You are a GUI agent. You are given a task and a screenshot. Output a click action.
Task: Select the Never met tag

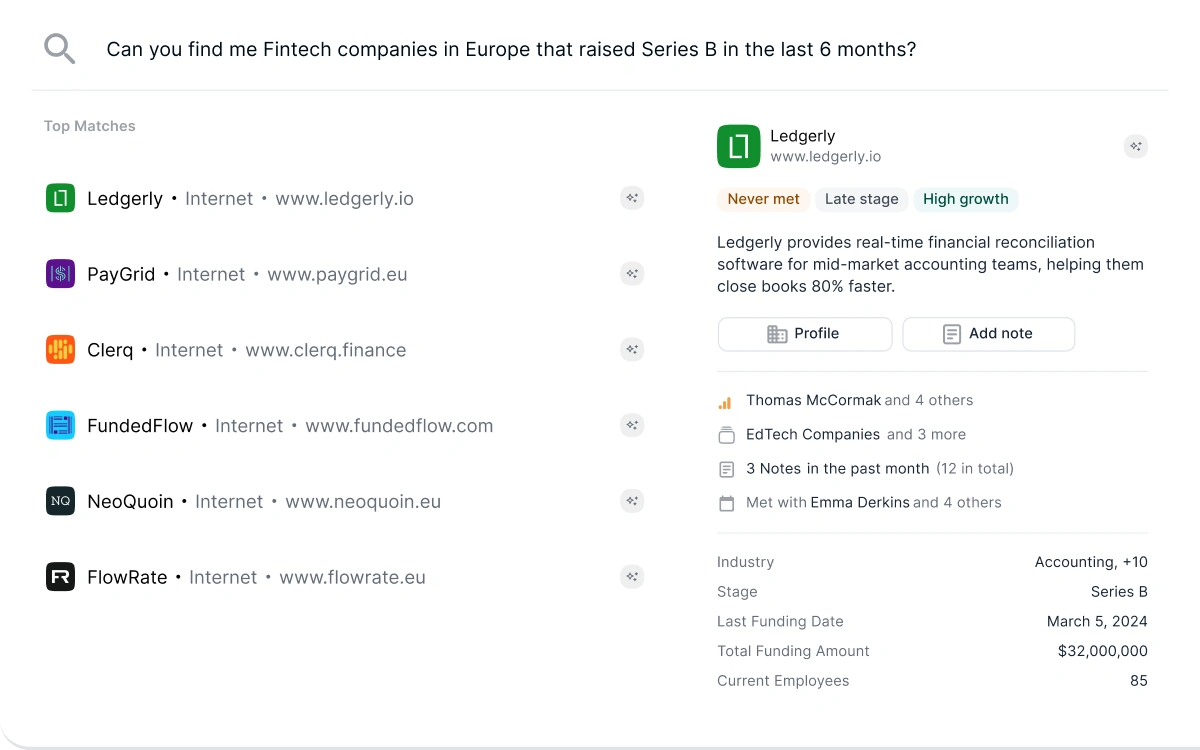pyautogui.click(x=763, y=199)
